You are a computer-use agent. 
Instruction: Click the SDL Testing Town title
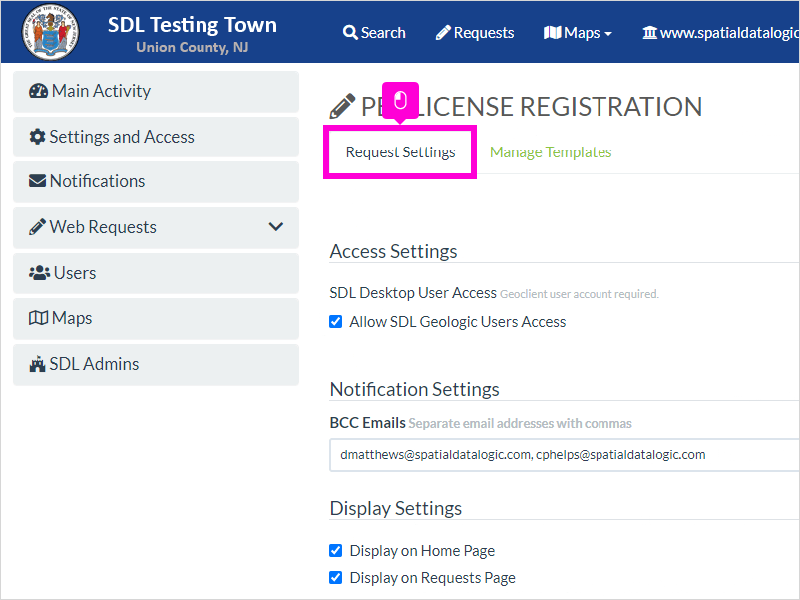point(192,24)
